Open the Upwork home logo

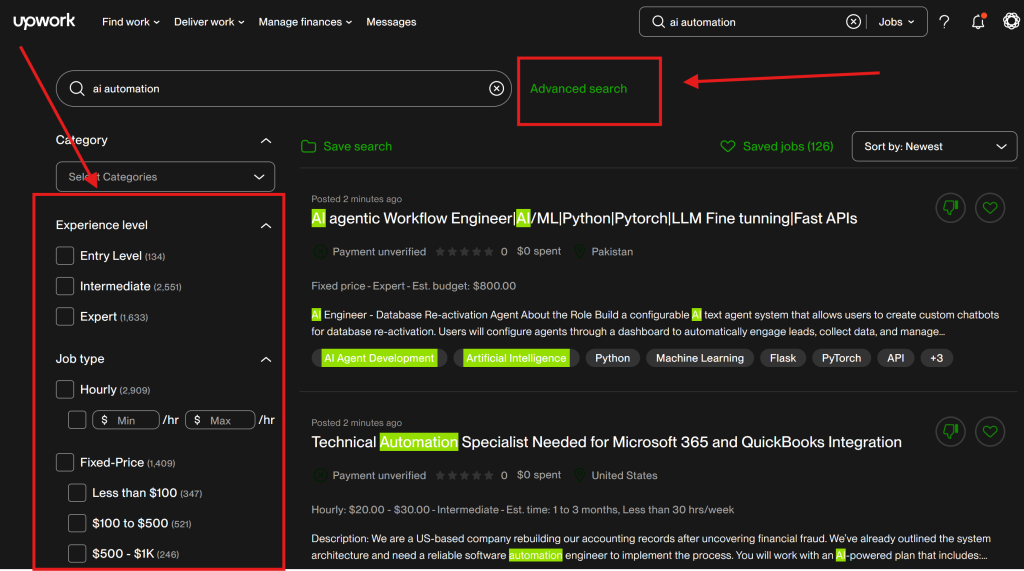pyautogui.click(x=44, y=22)
